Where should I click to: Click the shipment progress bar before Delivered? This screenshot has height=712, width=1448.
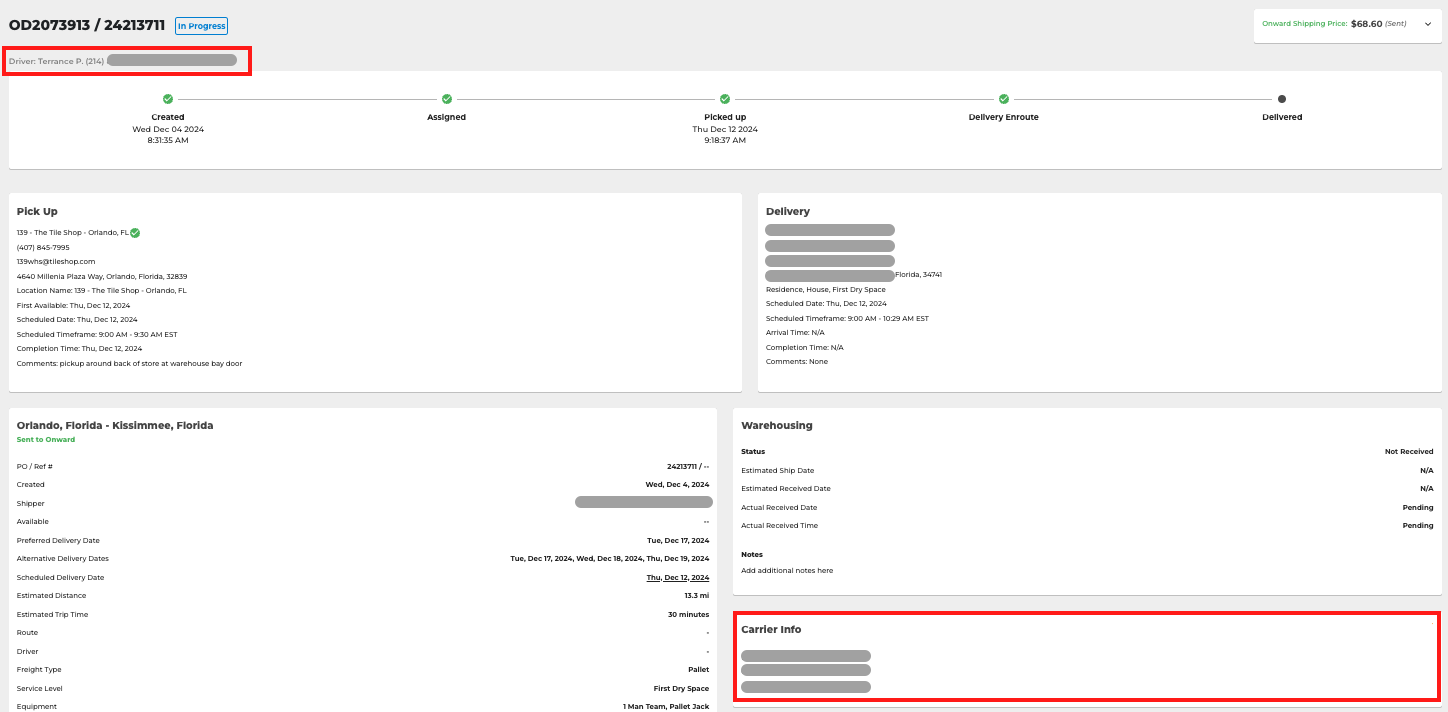pyautogui.click(x=1143, y=99)
